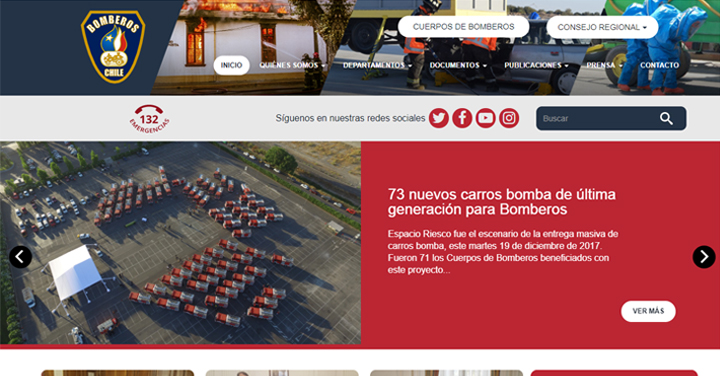
Task: Click the Síguenos en nuestras redes sociales text
Action: pos(350,118)
